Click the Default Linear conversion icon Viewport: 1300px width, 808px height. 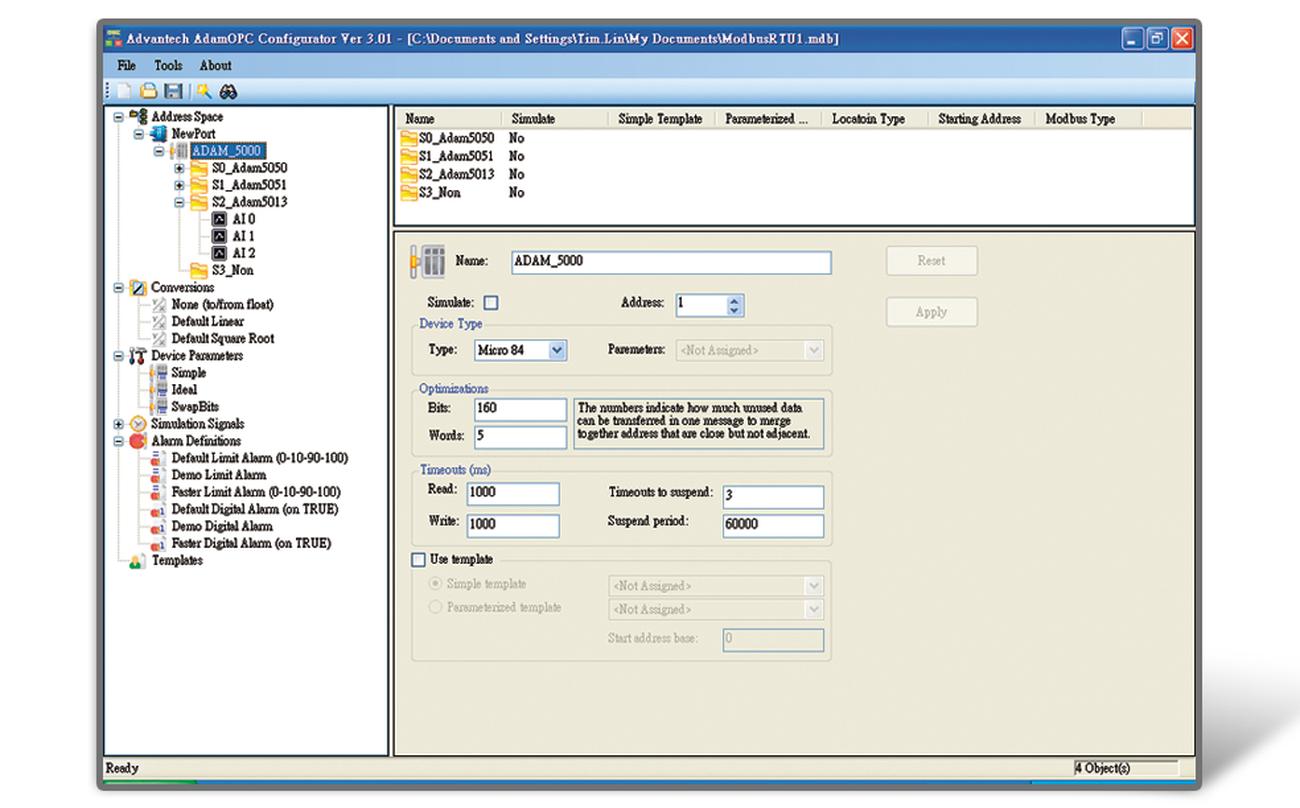pyautogui.click(x=159, y=322)
